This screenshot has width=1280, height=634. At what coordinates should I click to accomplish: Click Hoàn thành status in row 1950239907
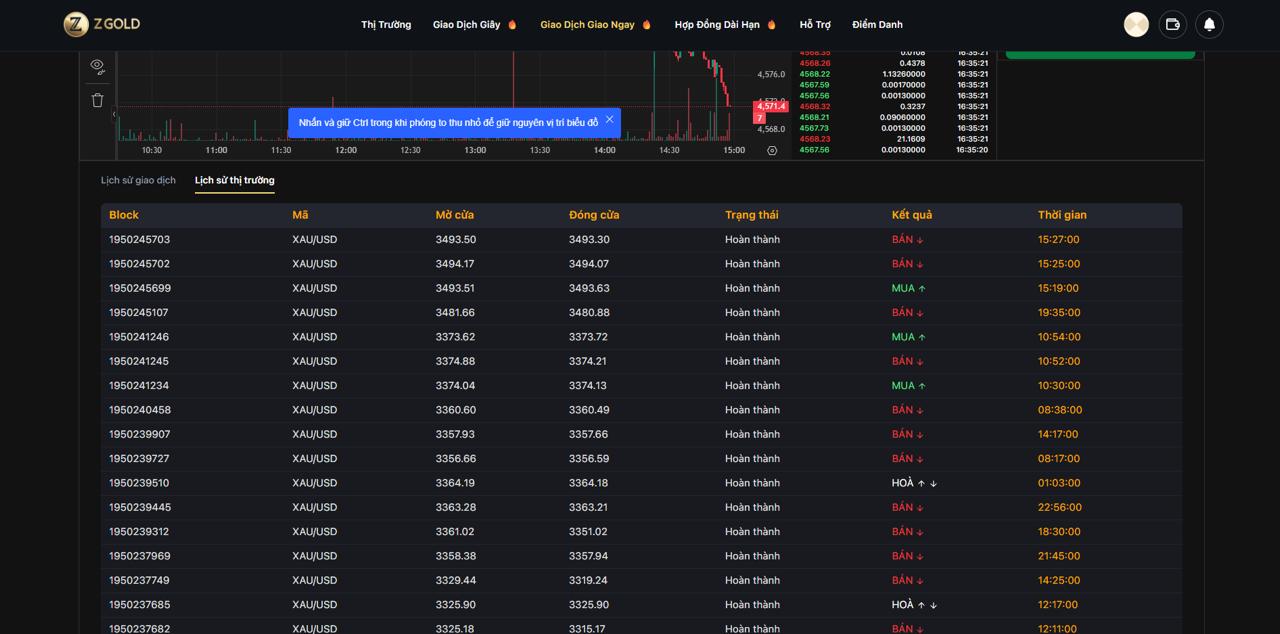pyautogui.click(x=752, y=435)
